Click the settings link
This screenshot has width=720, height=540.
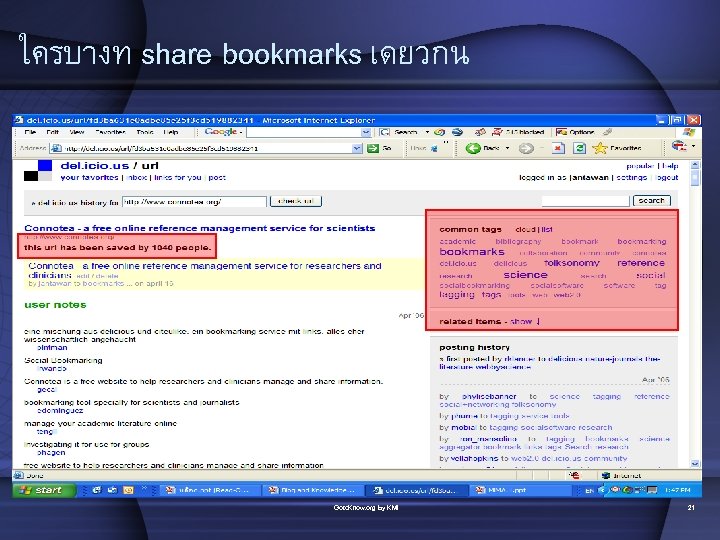(x=631, y=177)
